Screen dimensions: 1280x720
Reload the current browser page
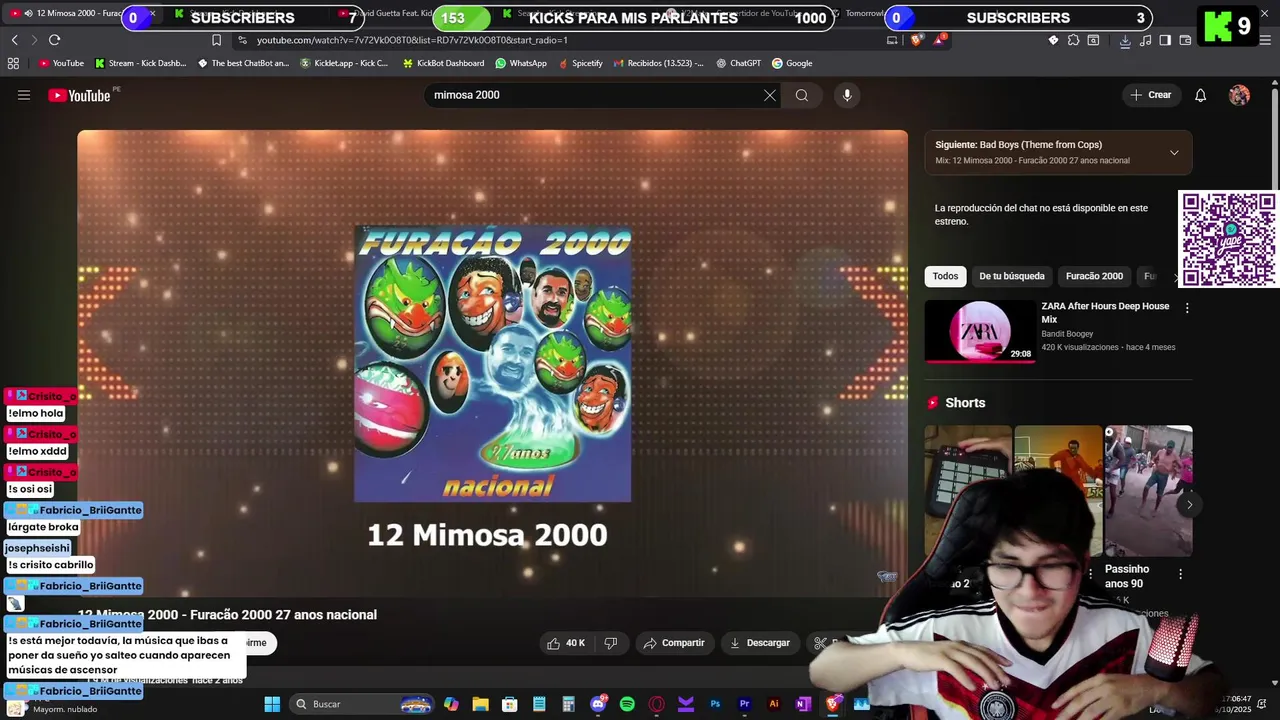54,40
